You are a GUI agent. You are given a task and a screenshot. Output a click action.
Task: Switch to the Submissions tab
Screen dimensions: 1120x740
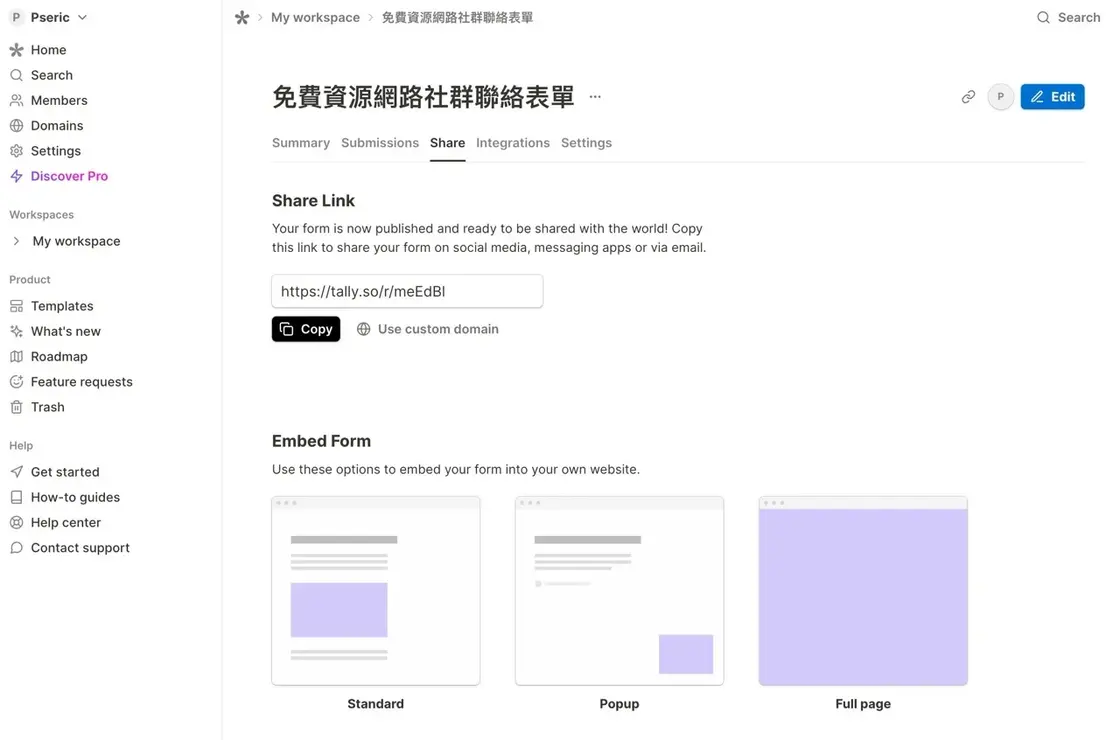tap(380, 143)
